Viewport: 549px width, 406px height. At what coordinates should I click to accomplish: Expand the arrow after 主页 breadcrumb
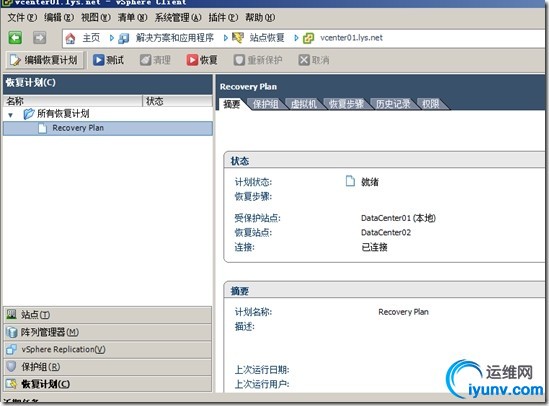click(112, 38)
